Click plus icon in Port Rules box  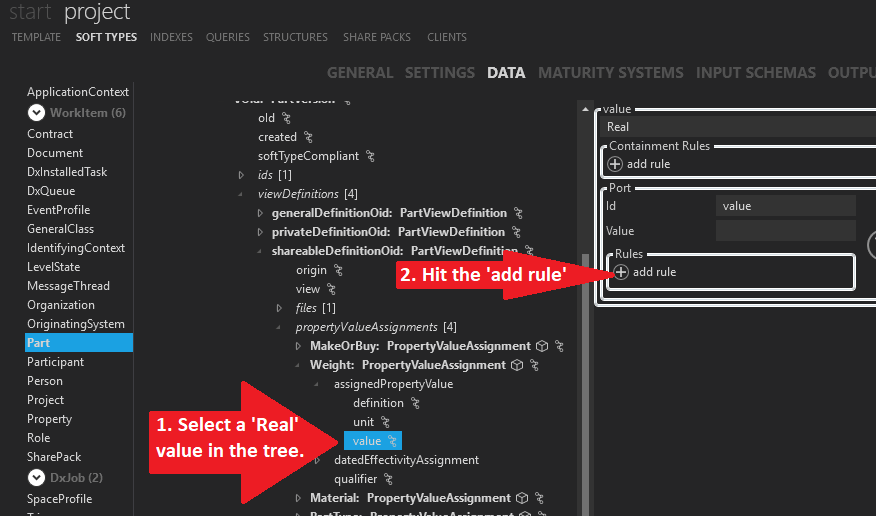point(621,272)
